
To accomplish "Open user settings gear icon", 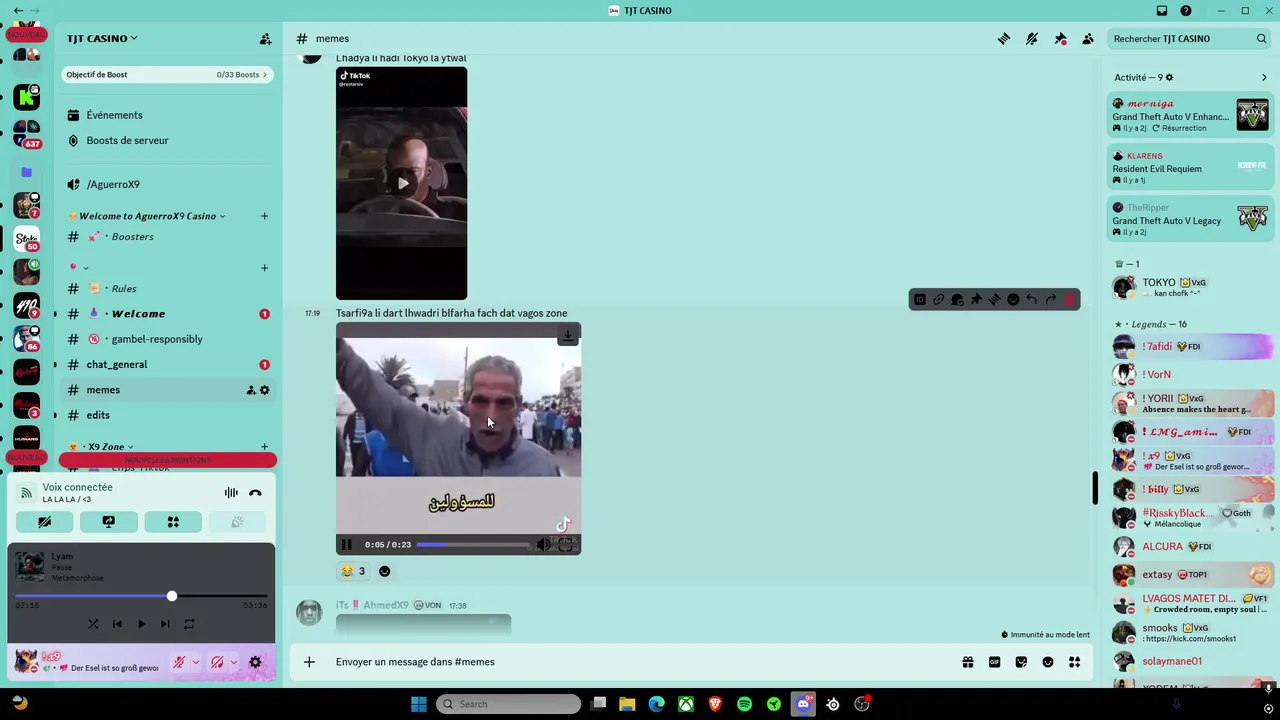I will 255,662.
